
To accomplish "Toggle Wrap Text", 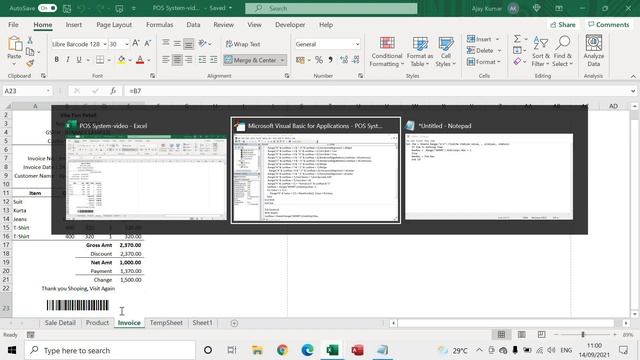I will (x=243, y=44).
